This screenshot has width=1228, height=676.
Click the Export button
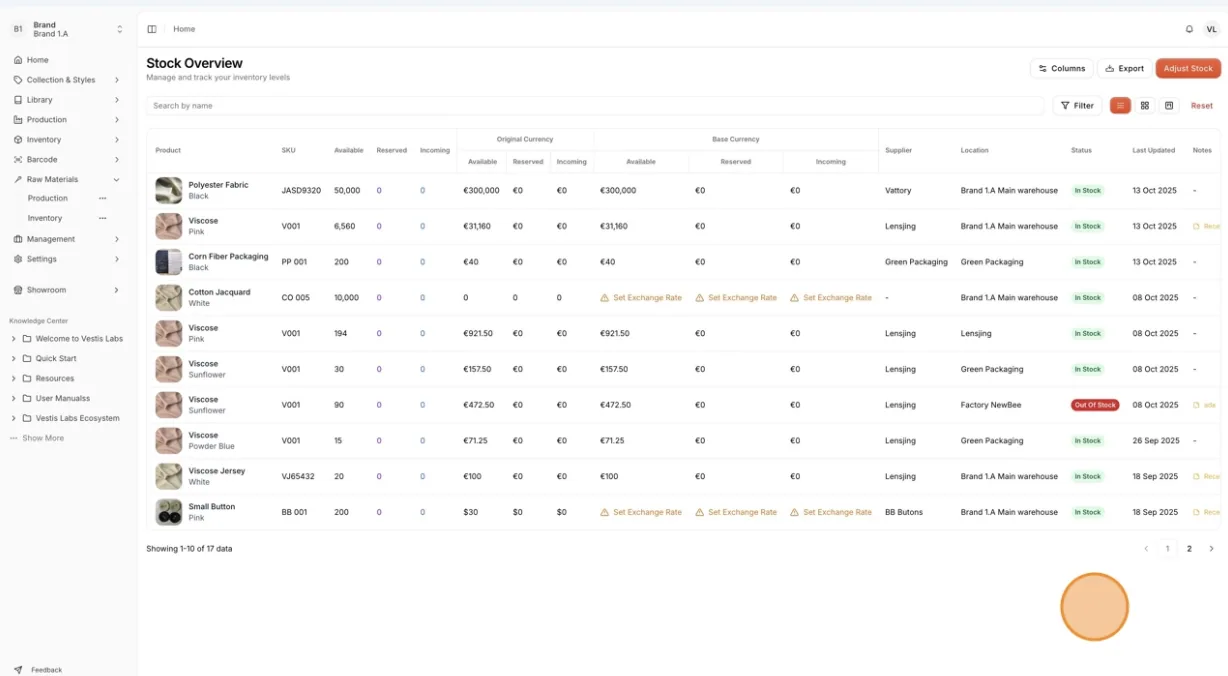tap(1124, 68)
